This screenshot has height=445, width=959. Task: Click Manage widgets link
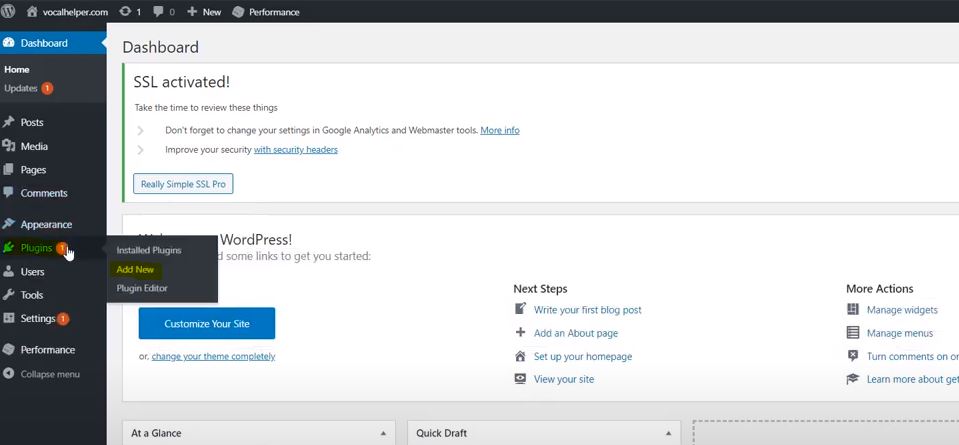pos(902,310)
